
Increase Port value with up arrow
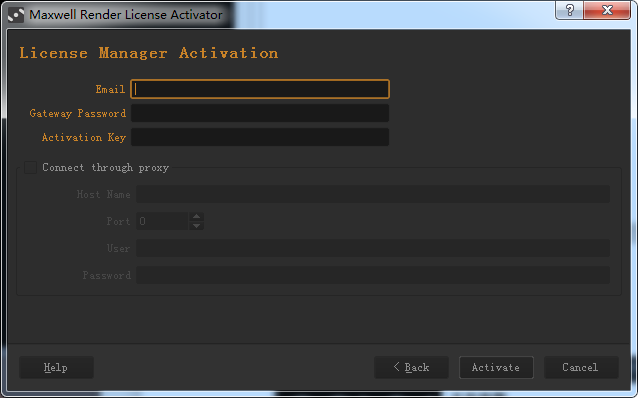click(x=197, y=216)
